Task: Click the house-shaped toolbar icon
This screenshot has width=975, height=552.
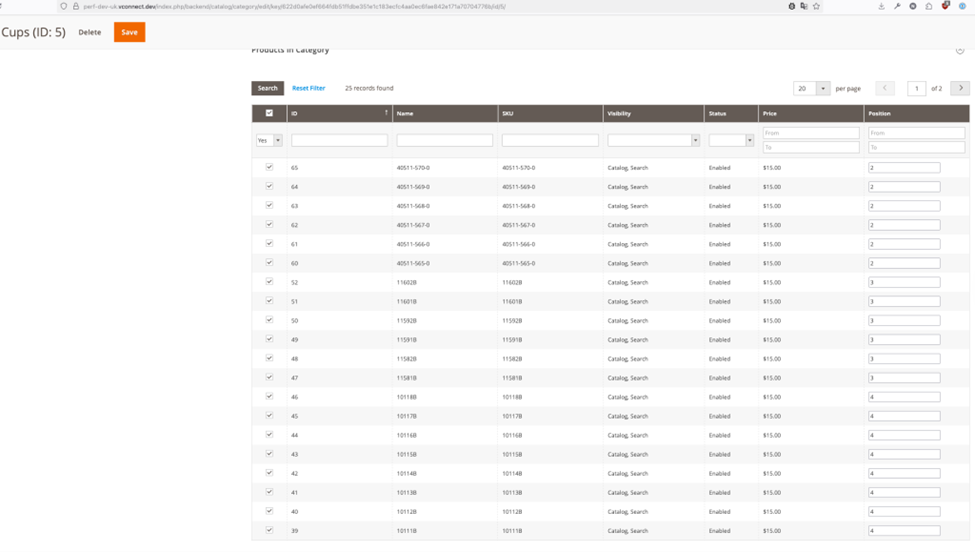Action: pos(929,6)
